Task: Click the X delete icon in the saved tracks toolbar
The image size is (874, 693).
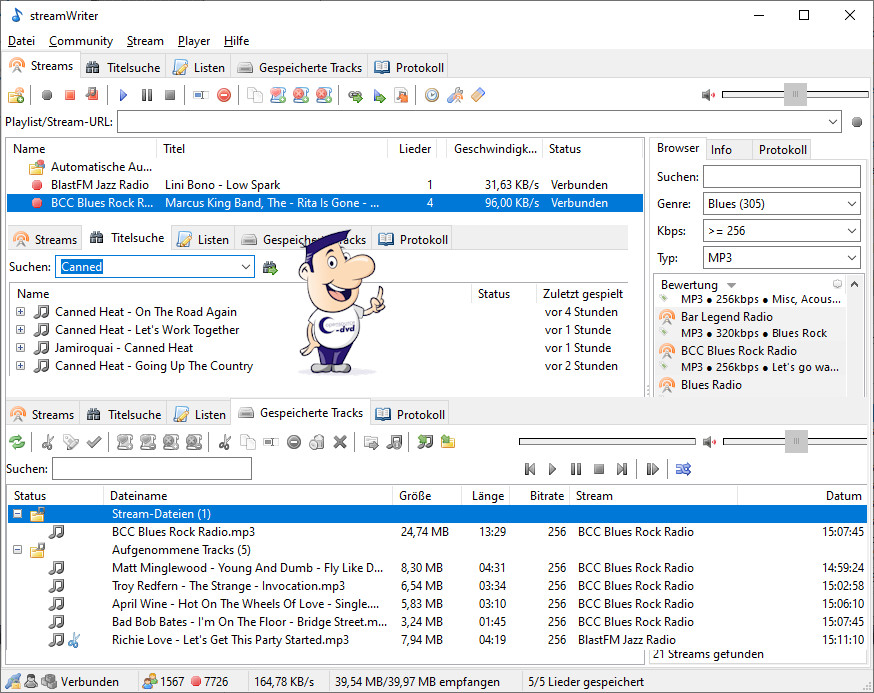Action: coord(340,442)
